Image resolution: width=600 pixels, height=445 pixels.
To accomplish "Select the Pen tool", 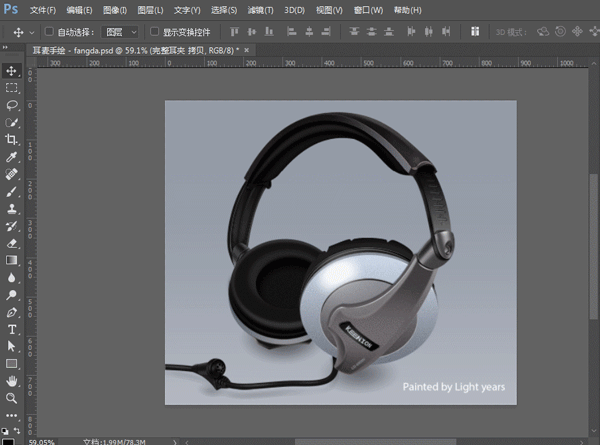I will (x=11, y=312).
